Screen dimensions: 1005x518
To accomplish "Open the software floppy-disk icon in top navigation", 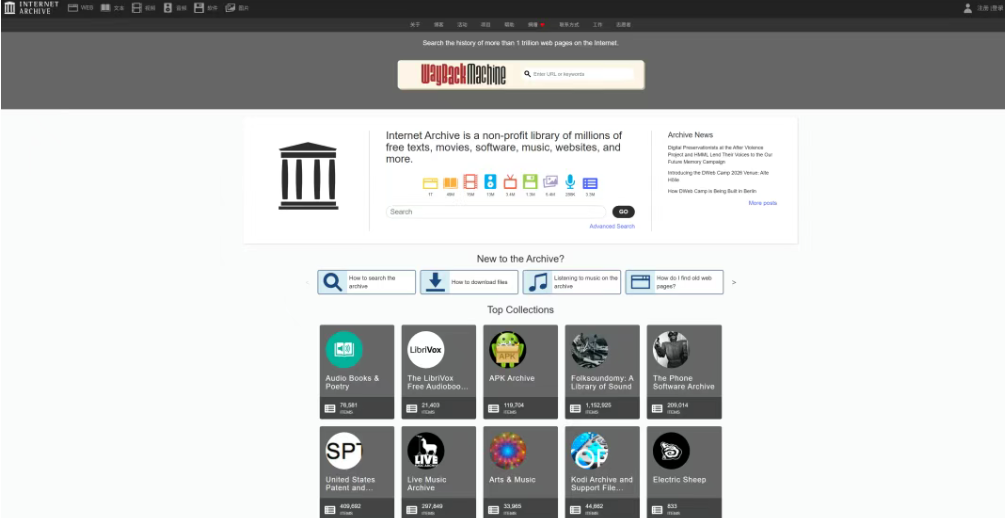I will tap(199, 8).
